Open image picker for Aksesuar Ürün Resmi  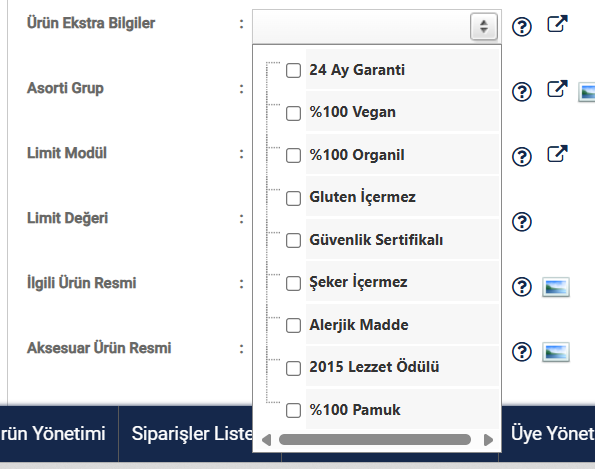(x=556, y=352)
